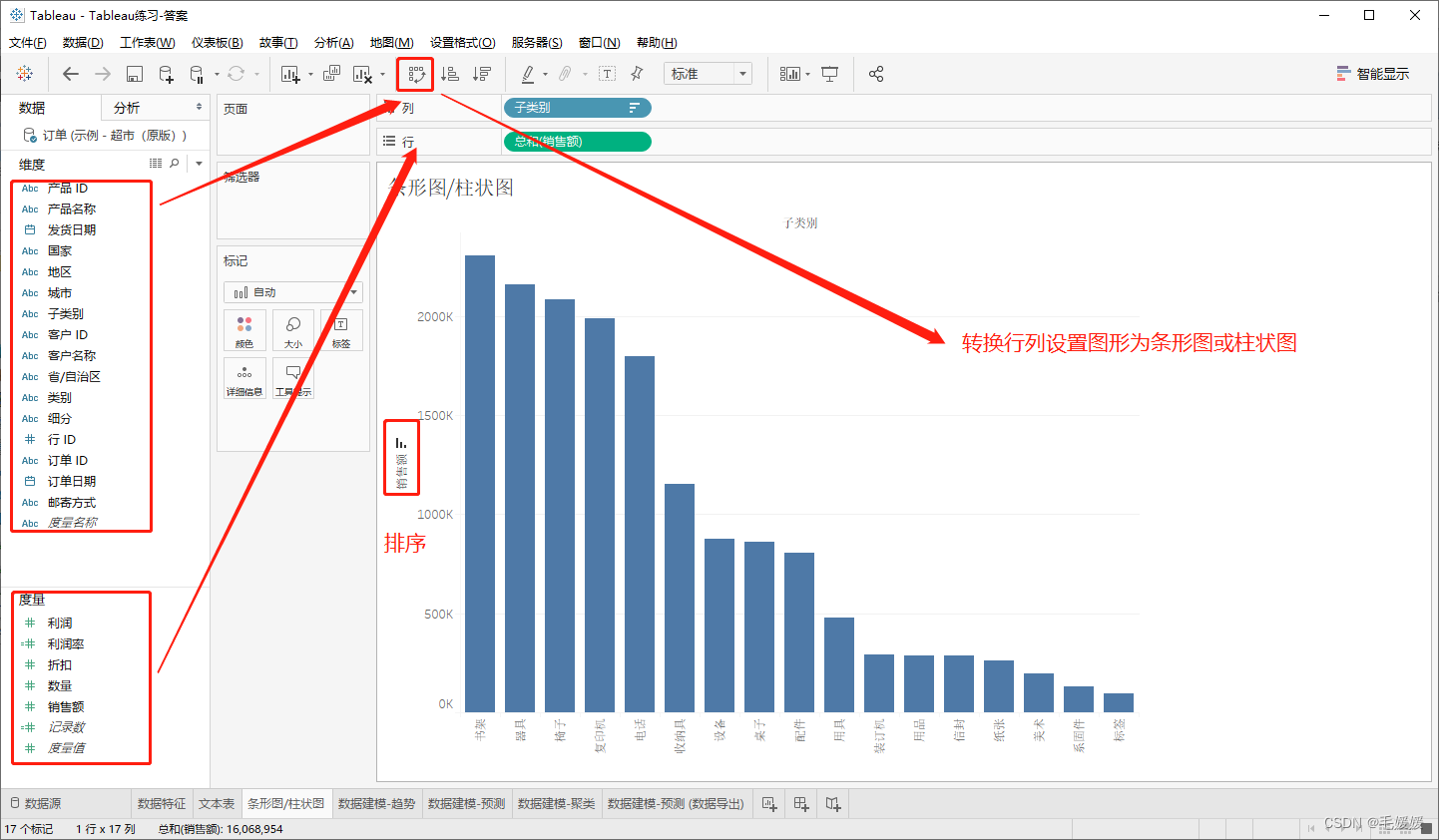
Task: Open the show/hide cards dropdown arrow
Action: [x=807, y=74]
